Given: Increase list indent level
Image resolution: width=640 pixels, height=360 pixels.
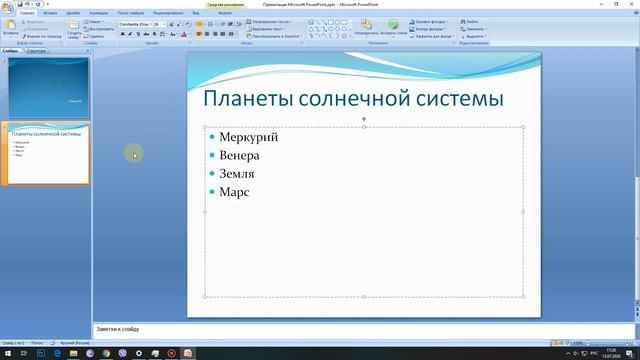Looking at the screenshot, I should click(231, 24).
